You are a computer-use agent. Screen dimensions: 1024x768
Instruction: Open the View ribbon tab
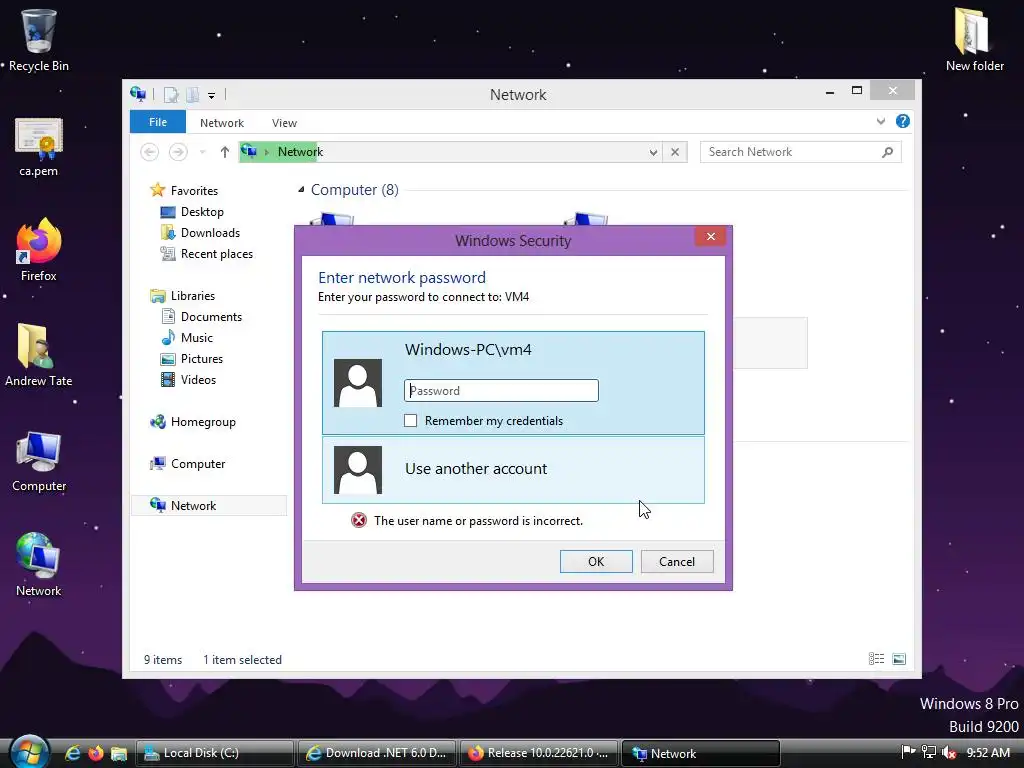click(284, 123)
